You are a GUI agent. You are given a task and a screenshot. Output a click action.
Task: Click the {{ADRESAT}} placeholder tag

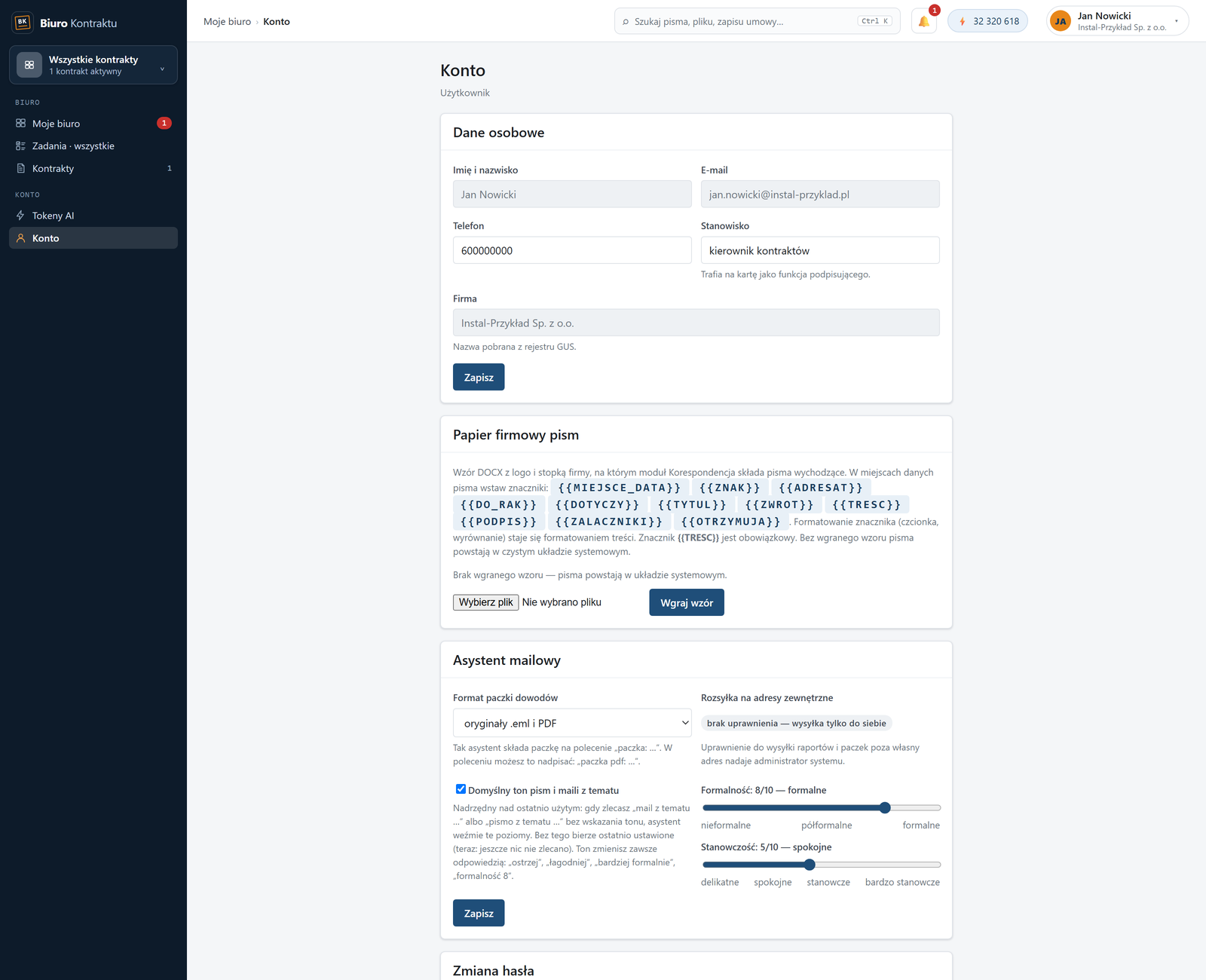pos(821,488)
